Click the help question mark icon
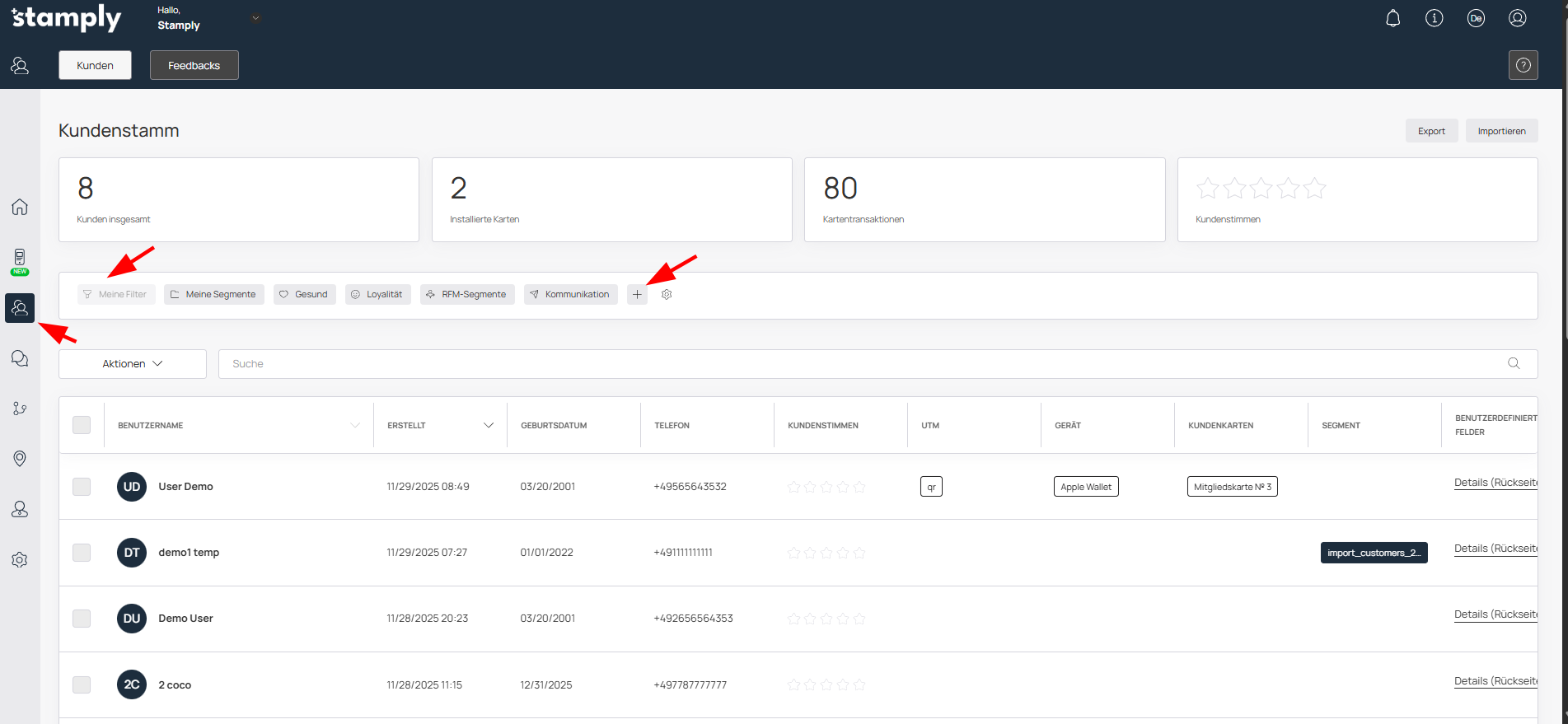Viewport: 1568px width, 724px height. 1523,65
